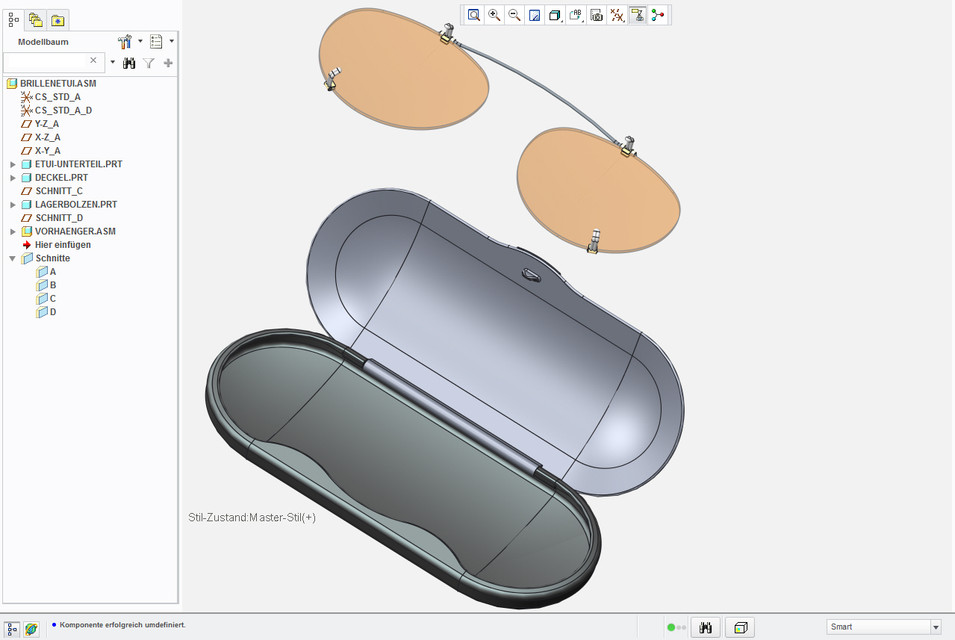Collapse the Schnitte tree node
955x640 pixels.
click(13, 258)
